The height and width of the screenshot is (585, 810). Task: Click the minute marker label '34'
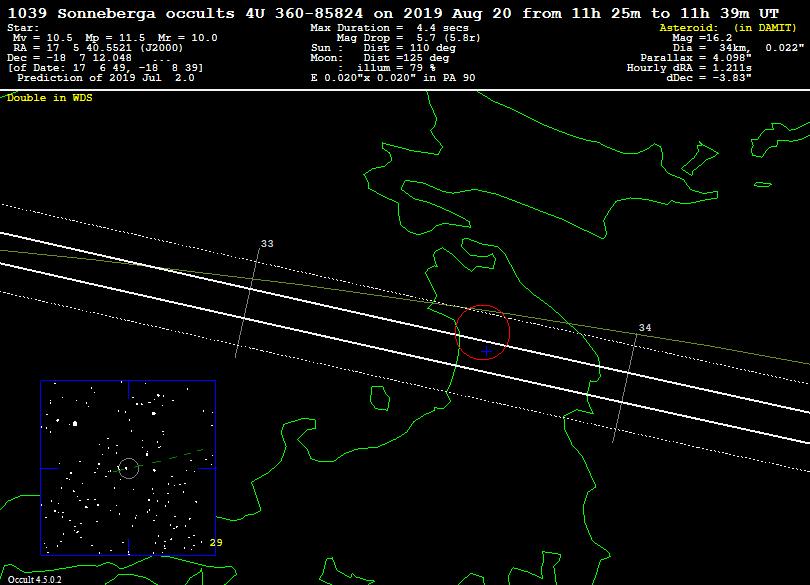click(645, 328)
